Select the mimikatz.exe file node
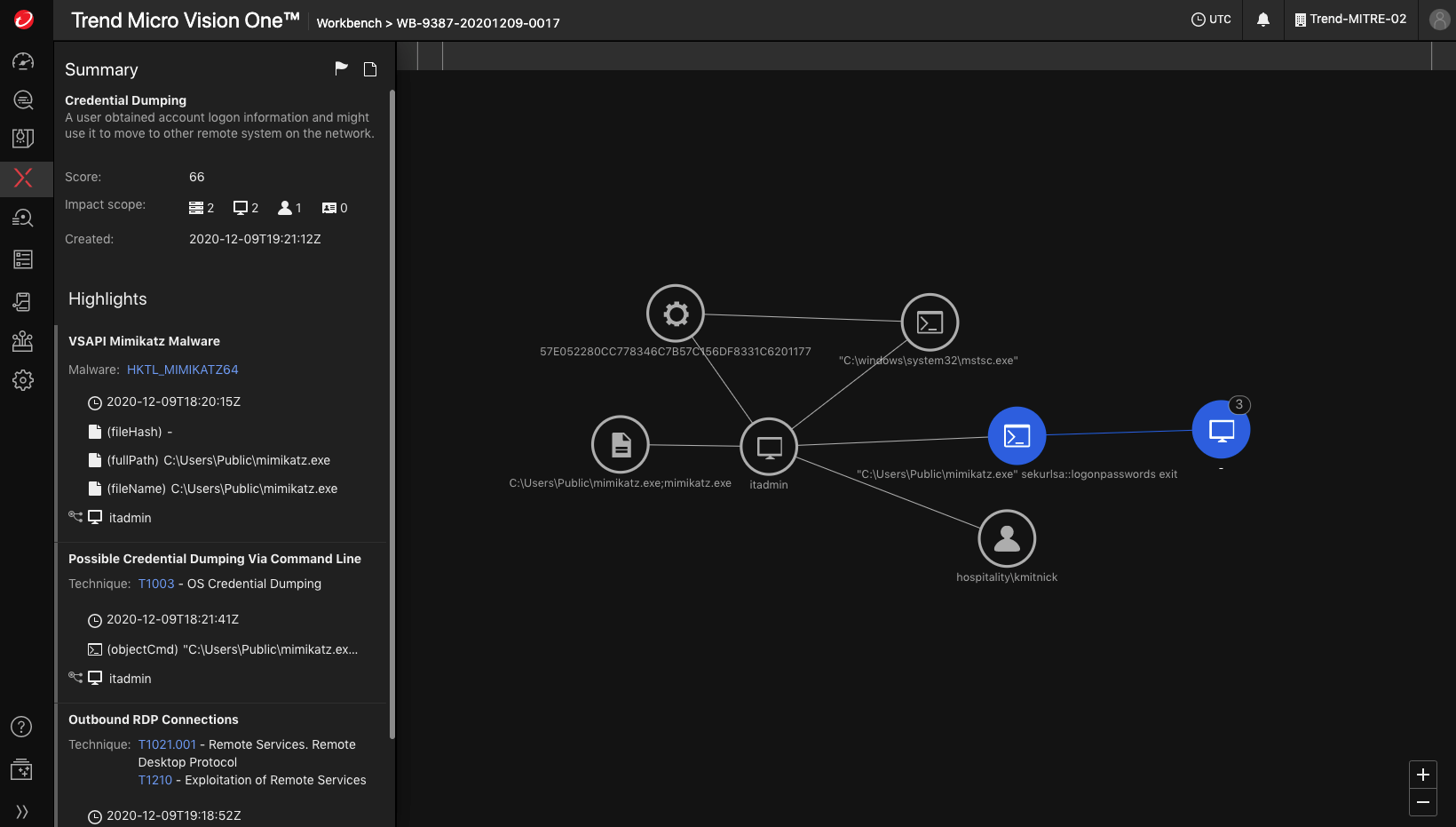1456x827 pixels. (x=621, y=444)
